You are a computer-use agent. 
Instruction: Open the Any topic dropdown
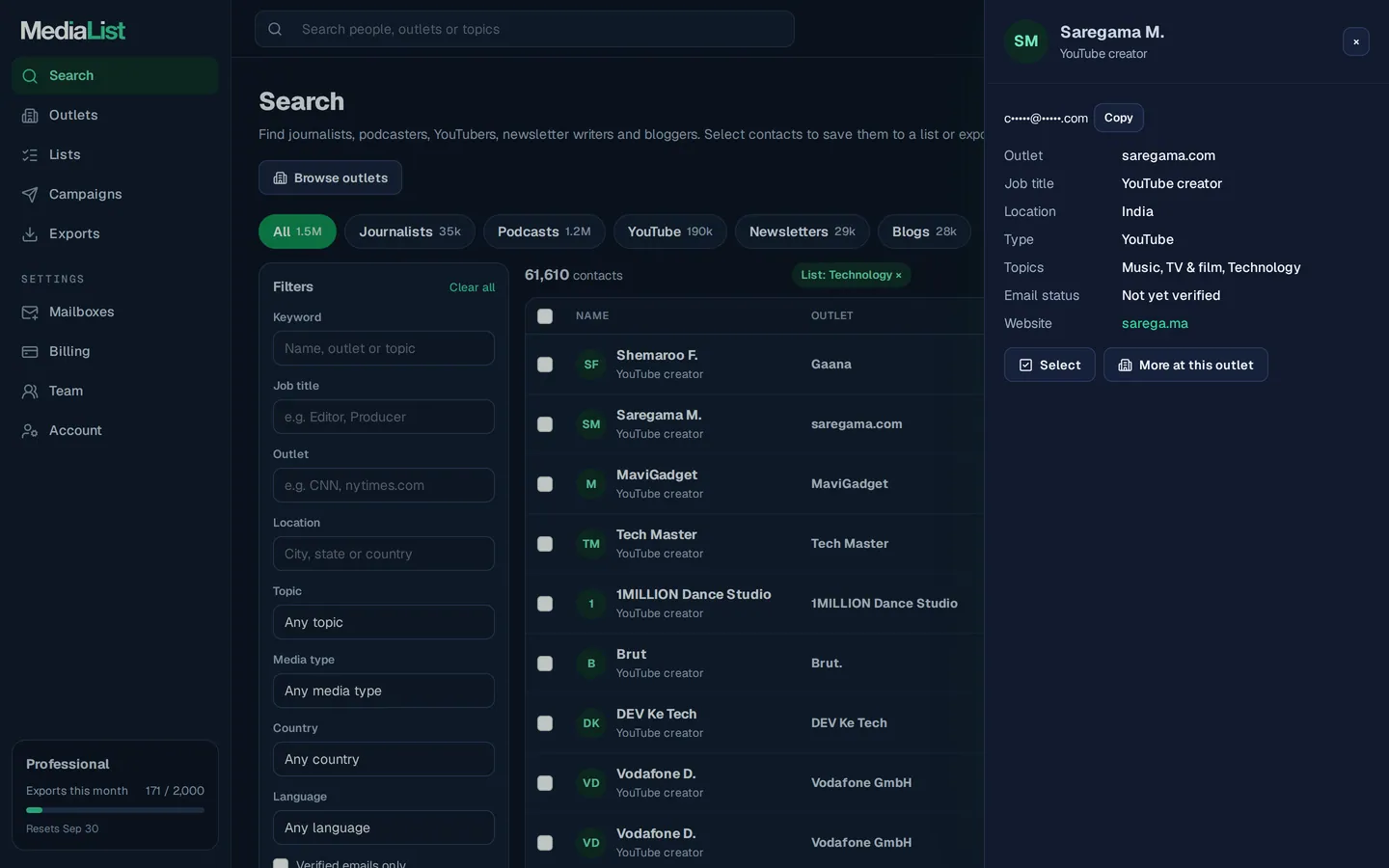point(384,622)
